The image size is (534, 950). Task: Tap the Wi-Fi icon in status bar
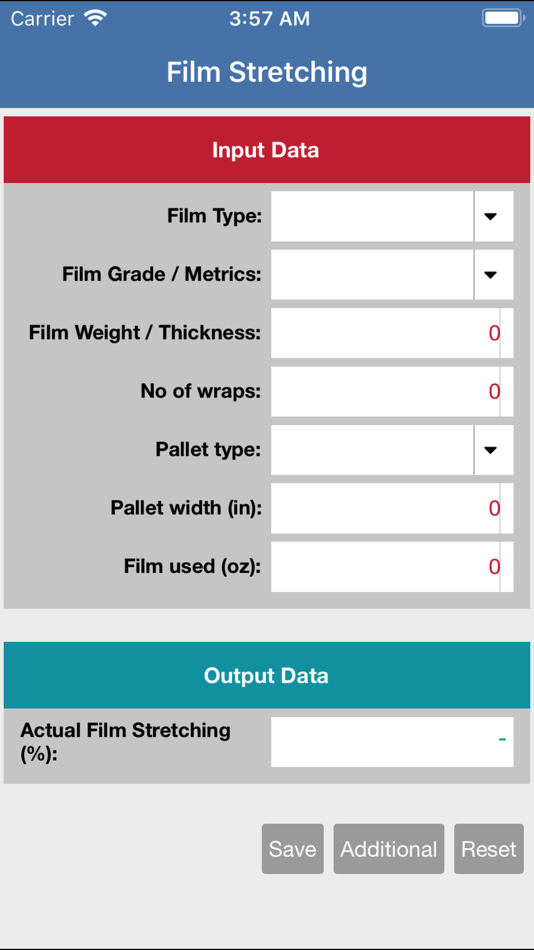pos(96,18)
